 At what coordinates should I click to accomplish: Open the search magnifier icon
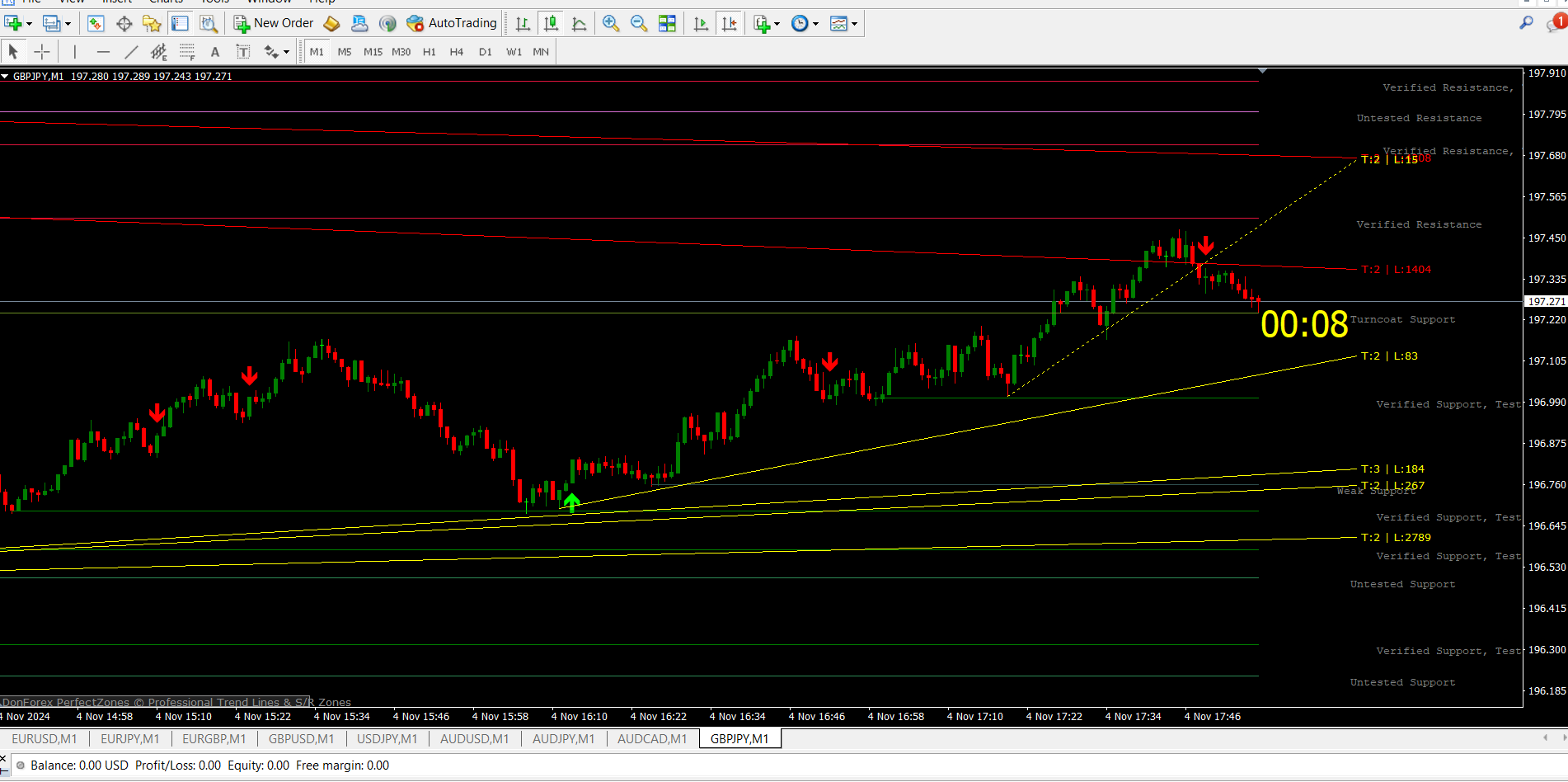point(1526,23)
